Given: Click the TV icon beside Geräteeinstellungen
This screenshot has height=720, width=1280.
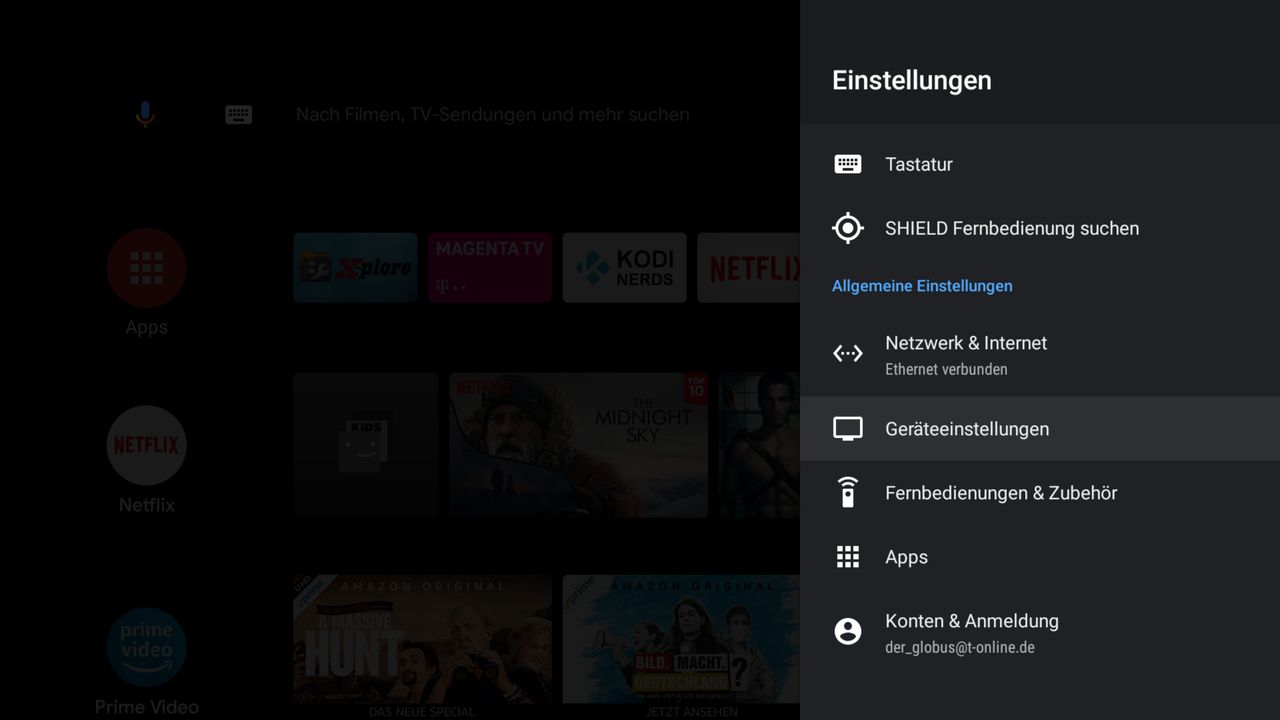Looking at the screenshot, I should tap(848, 429).
